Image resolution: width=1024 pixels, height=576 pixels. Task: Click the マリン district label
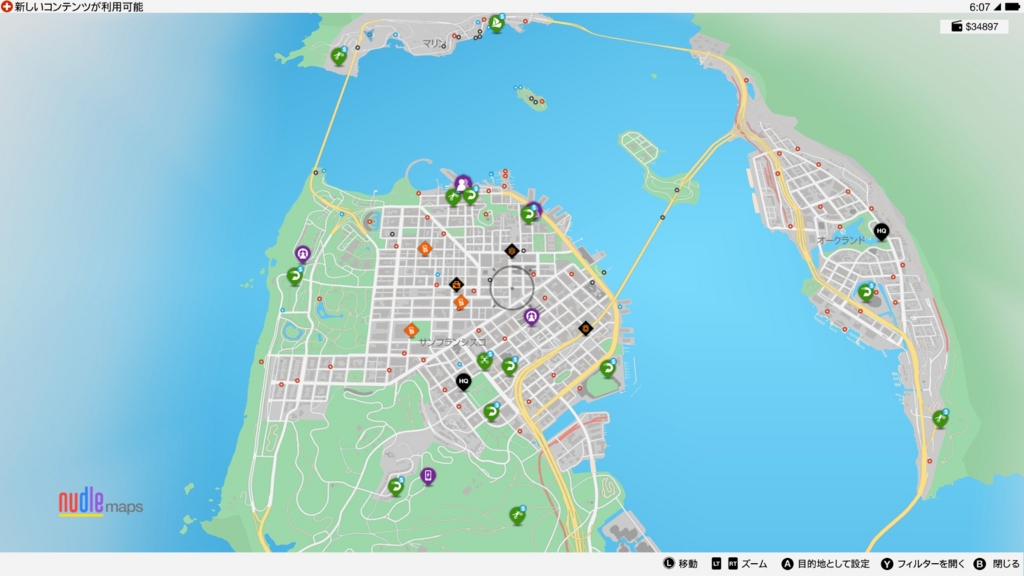tap(433, 43)
